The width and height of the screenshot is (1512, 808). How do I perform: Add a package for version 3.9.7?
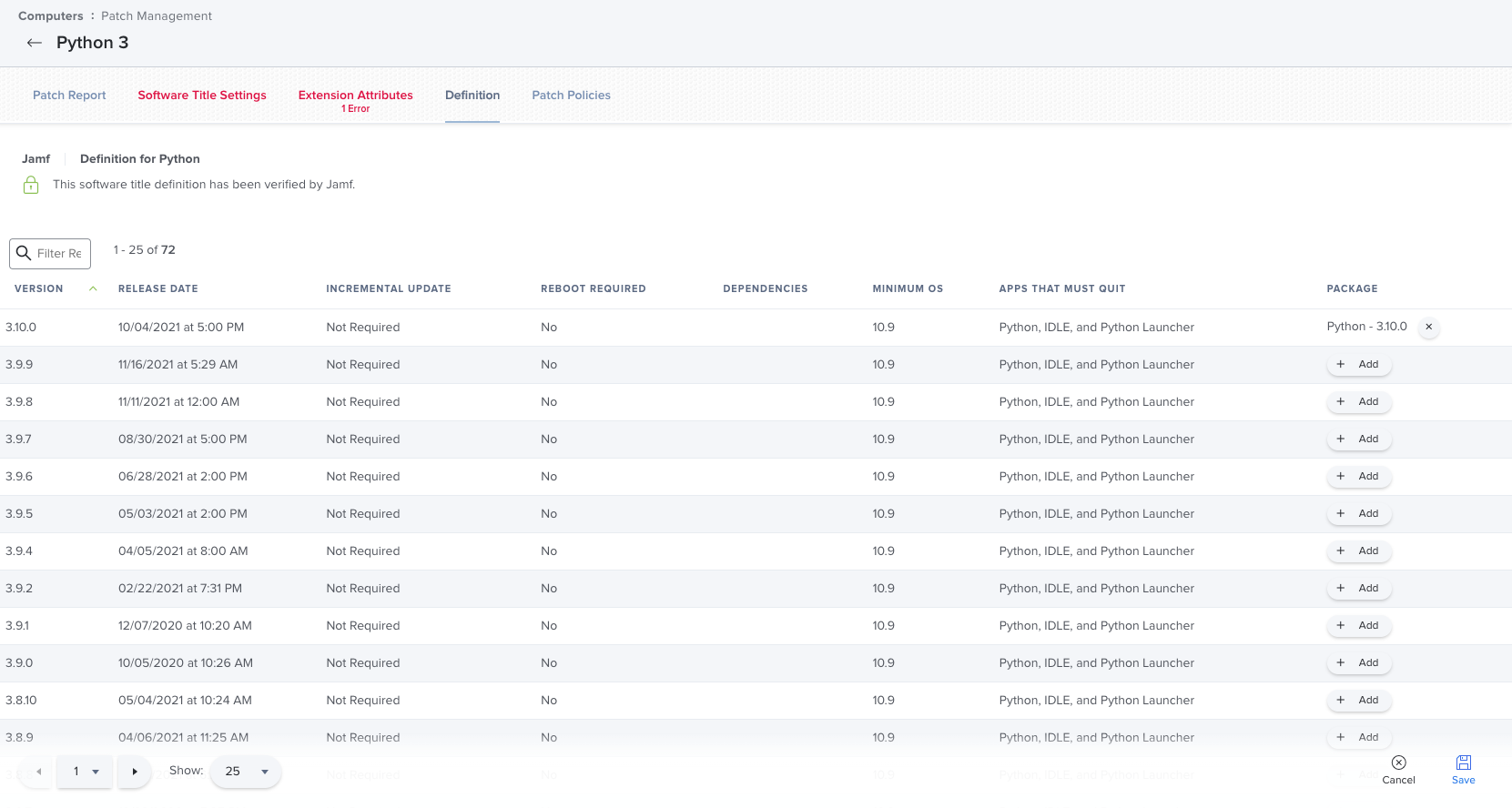pos(1358,439)
